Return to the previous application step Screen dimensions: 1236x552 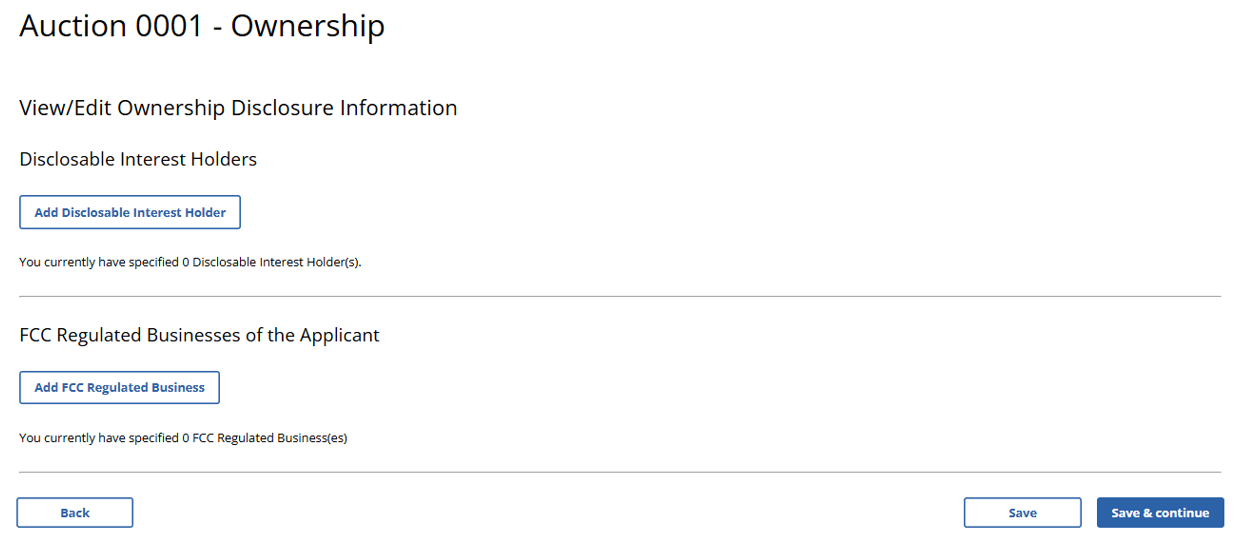pyautogui.click(x=75, y=512)
